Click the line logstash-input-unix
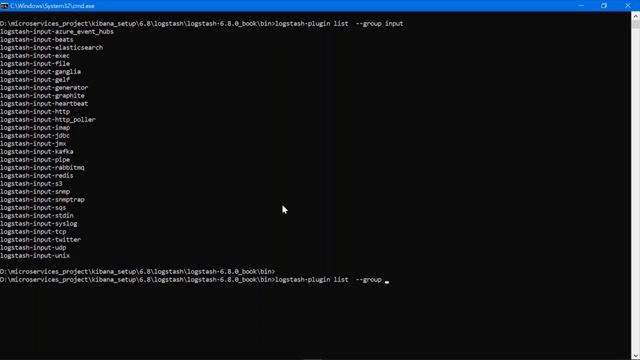Image resolution: width=640 pixels, height=360 pixels. coord(35,256)
